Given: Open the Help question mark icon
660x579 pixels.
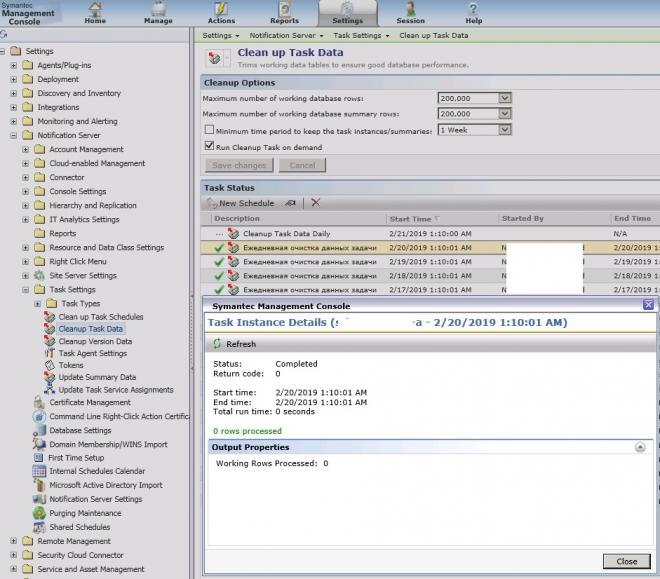Looking at the screenshot, I should tap(473, 9).
